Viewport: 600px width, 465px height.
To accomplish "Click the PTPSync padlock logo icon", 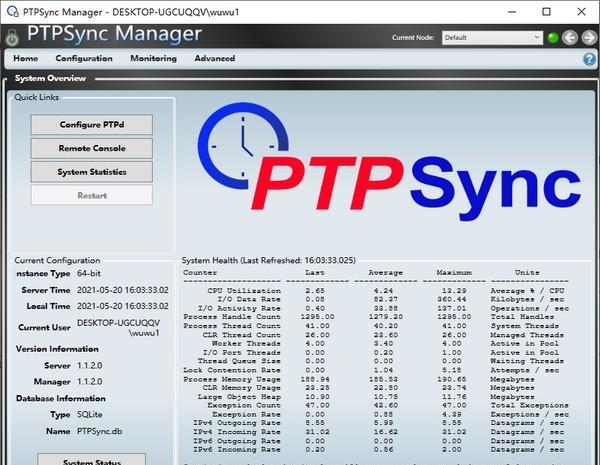I will tap(12, 37).
